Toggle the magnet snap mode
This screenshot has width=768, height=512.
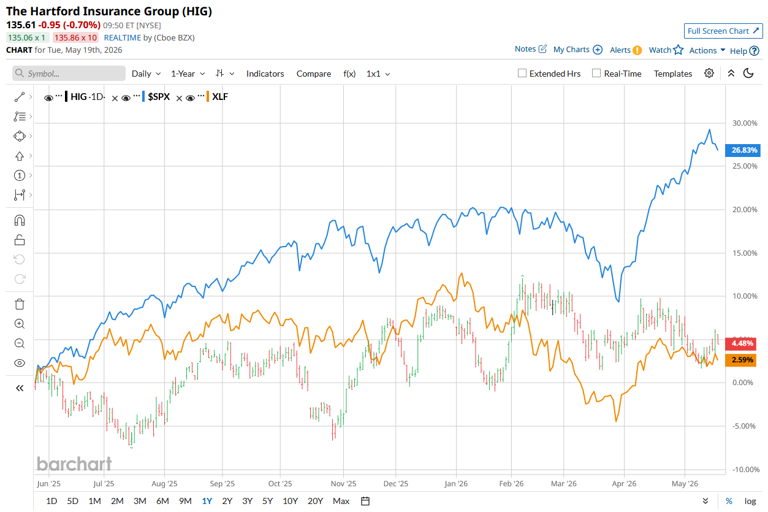20,220
